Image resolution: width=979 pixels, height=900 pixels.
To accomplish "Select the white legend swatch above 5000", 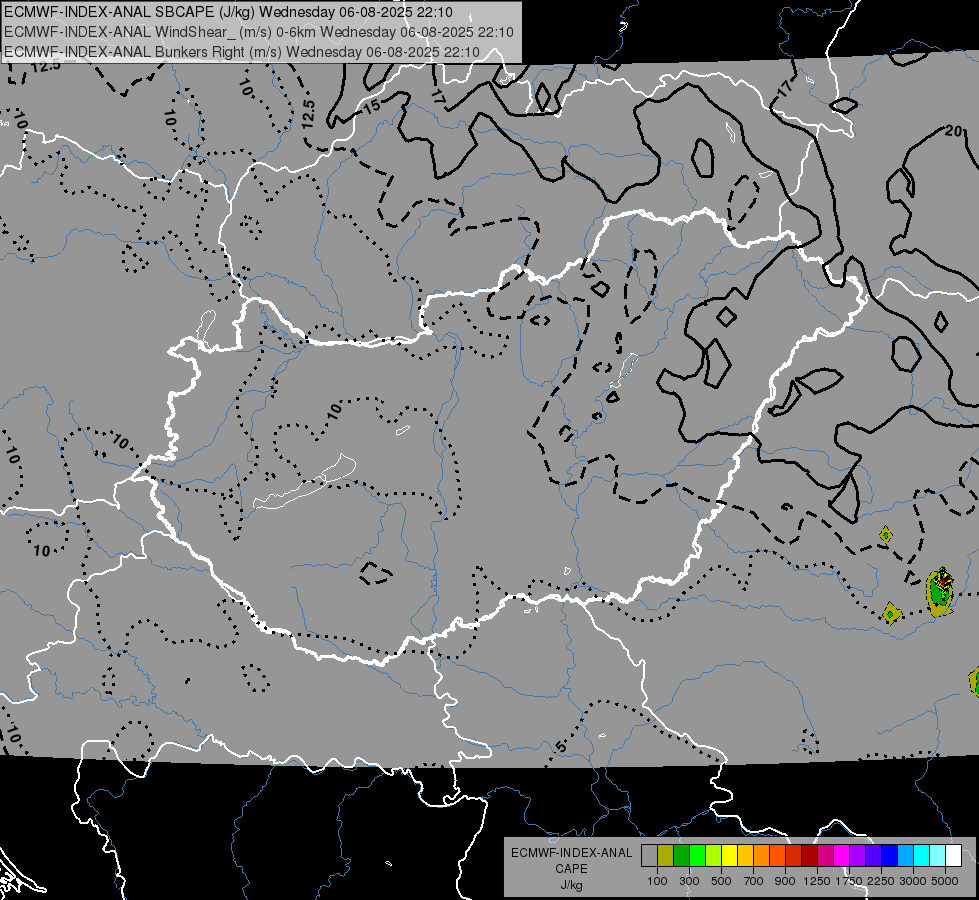I will tap(953, 856).
